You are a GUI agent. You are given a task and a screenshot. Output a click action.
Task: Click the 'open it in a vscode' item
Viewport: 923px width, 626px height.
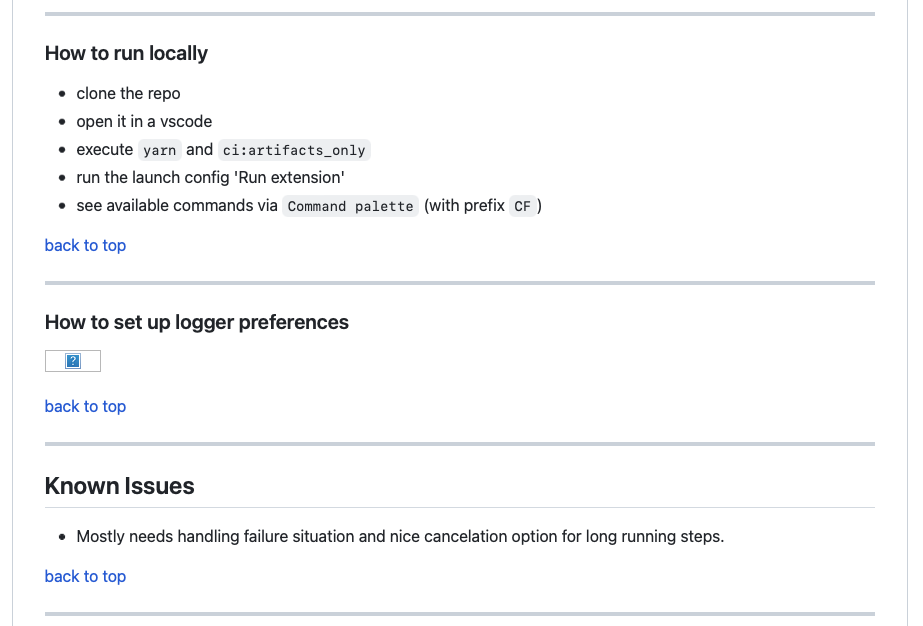point(144,122)
